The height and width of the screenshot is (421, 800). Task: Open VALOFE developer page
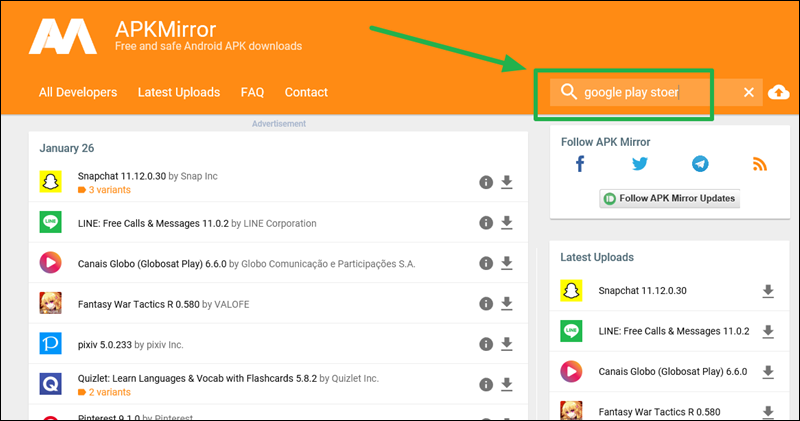coord(232,305)
